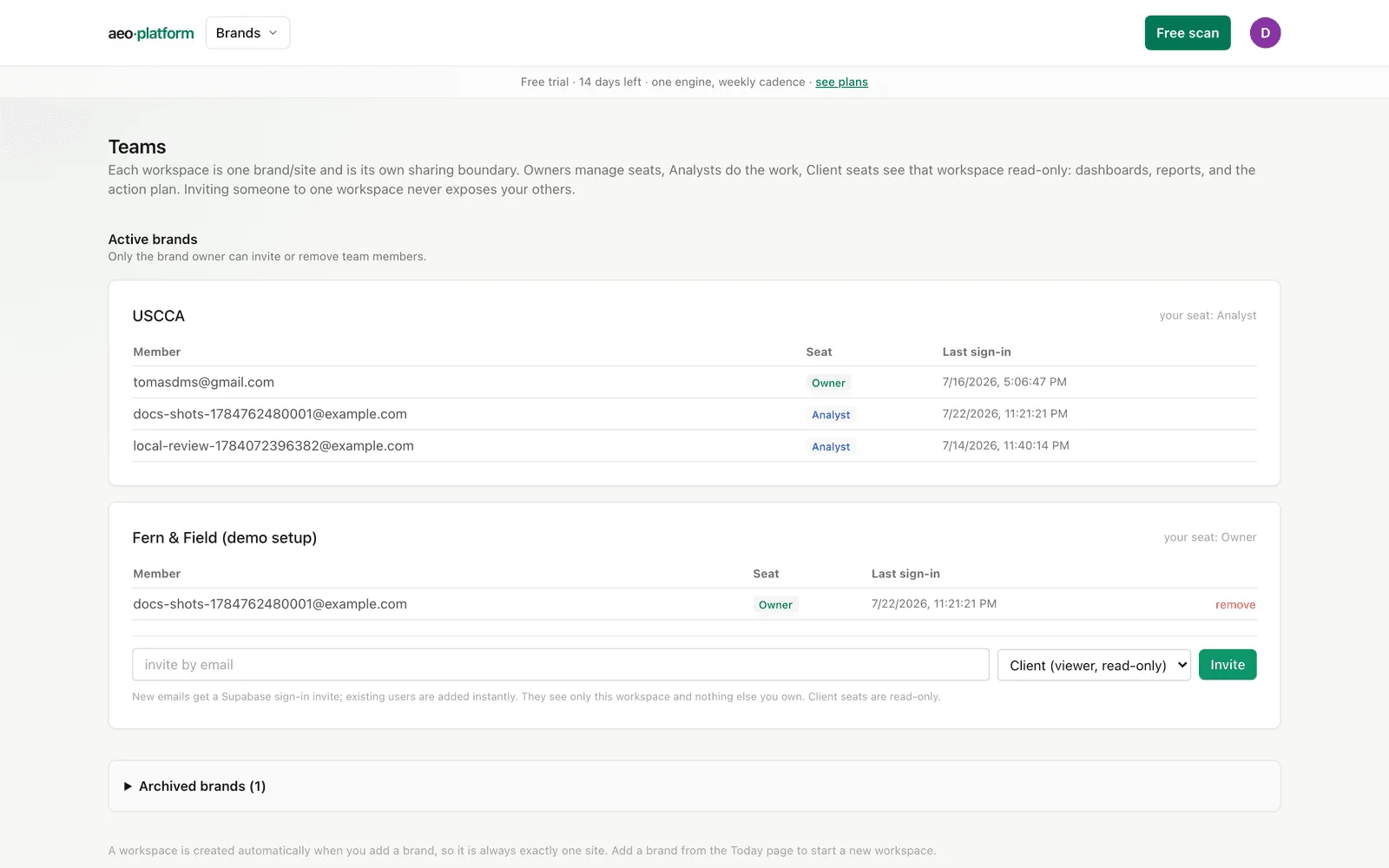Screen dimensions: 1389x868
Task: Click the Seat header in Fern & Field table
Action: point(766,574)
